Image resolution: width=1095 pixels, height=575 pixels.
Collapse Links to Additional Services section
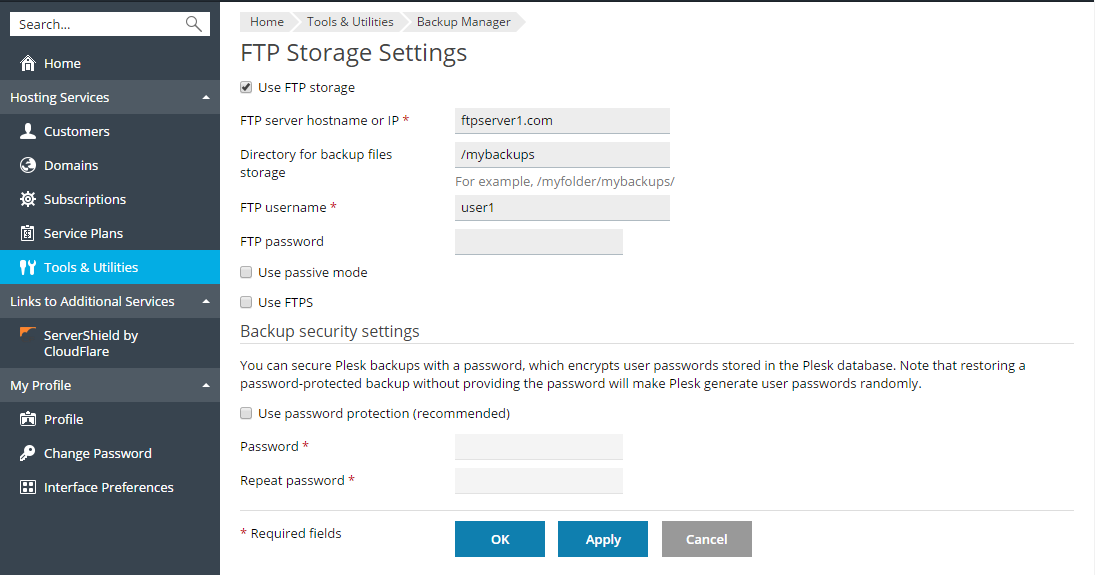(205, 301)
